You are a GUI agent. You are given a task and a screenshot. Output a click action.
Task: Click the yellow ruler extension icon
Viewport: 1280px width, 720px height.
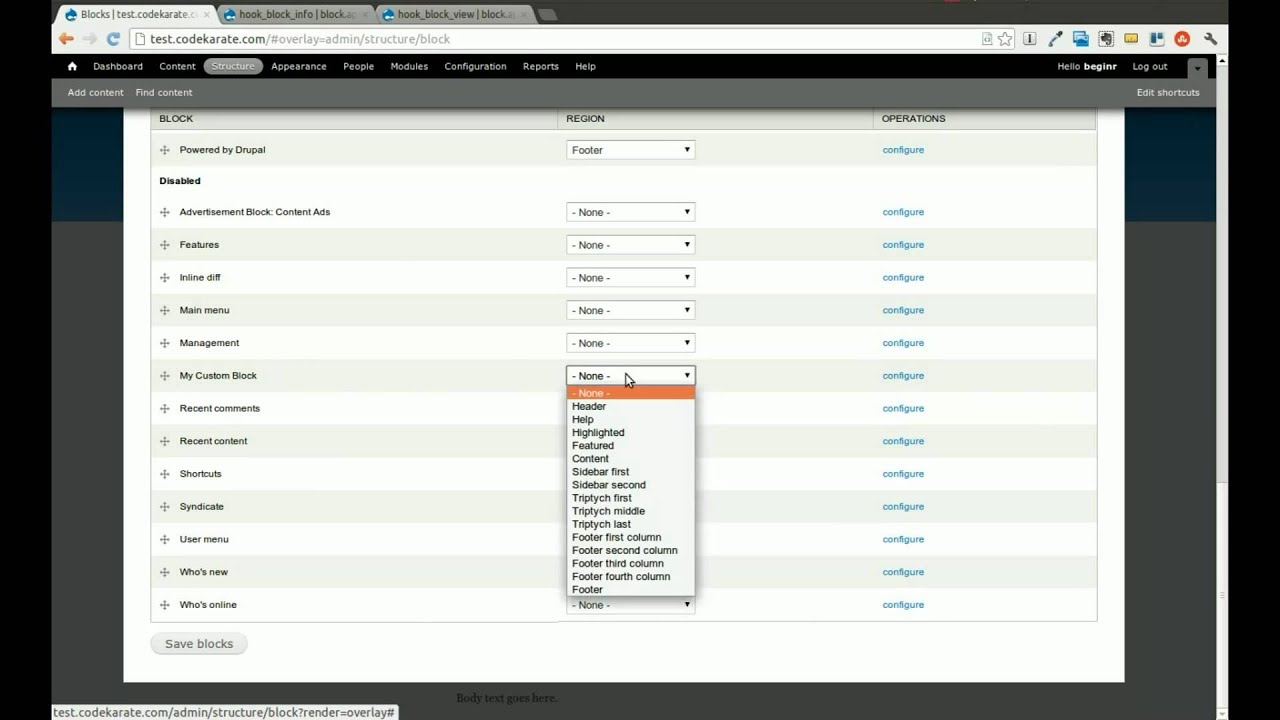tap(1131, 39)
